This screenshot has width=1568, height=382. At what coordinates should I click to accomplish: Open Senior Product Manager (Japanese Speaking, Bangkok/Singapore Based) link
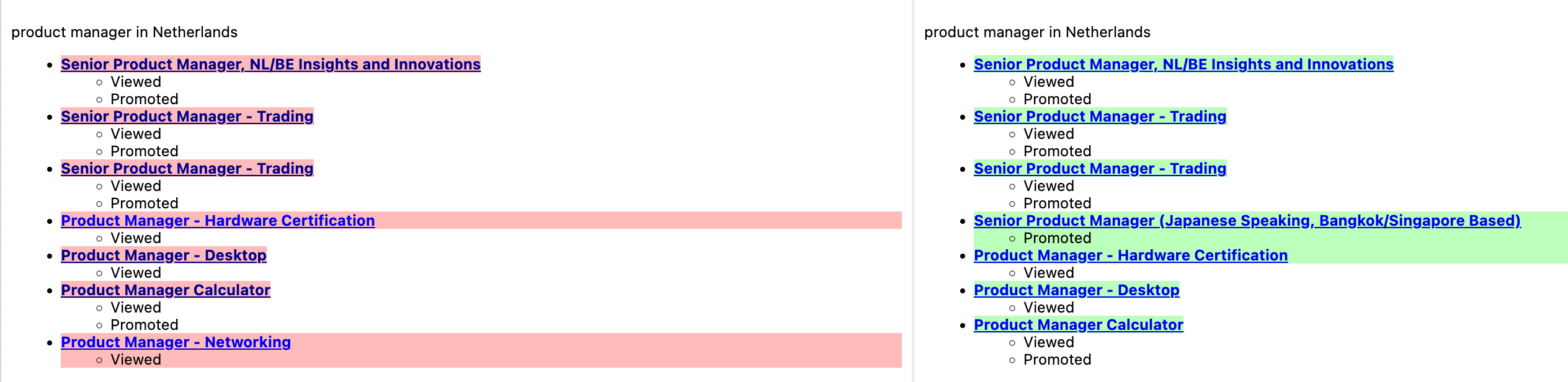click(1247, 221)
